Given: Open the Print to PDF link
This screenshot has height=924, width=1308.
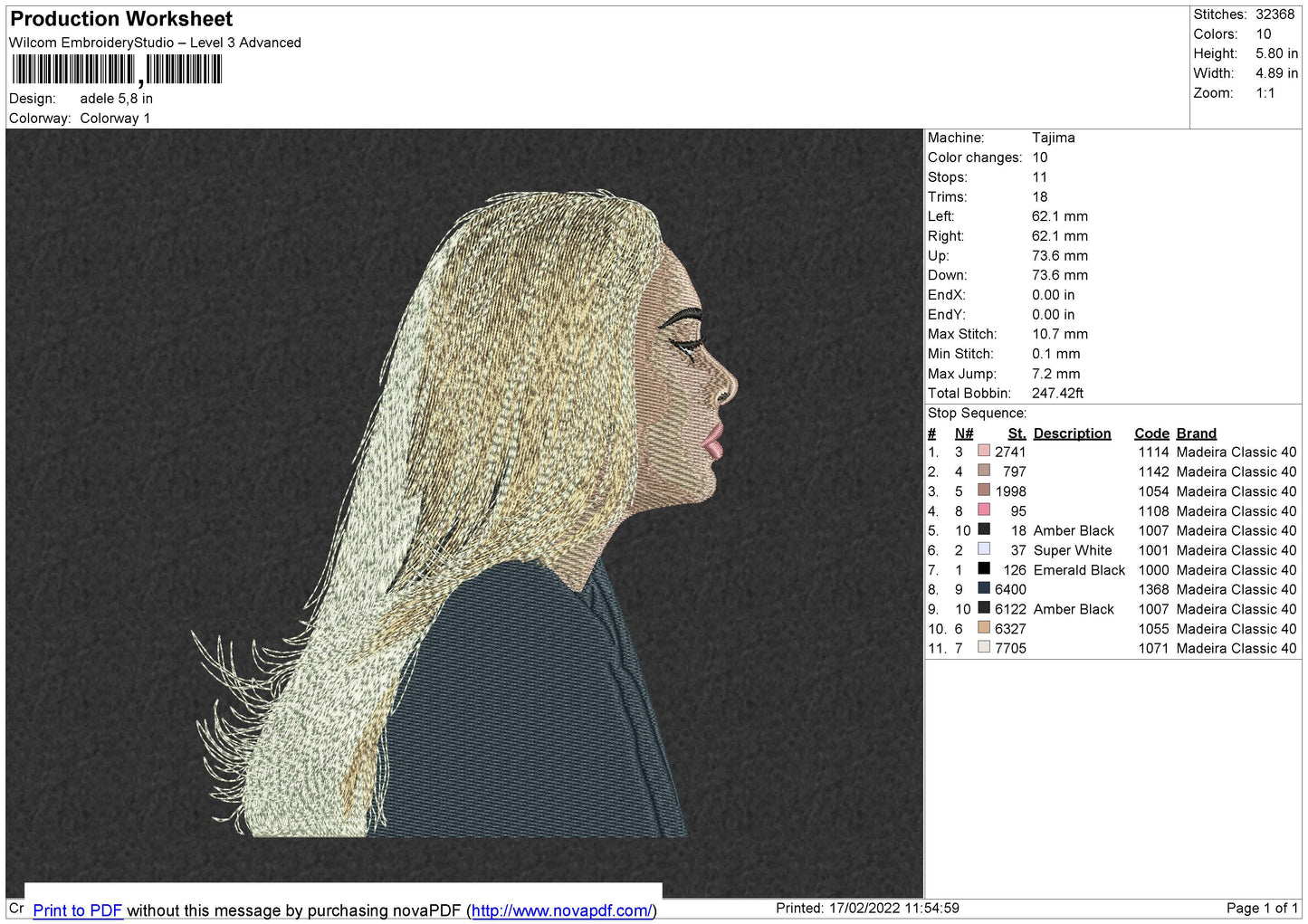Looking at the screenshot, I should click(x=78, y=910).
